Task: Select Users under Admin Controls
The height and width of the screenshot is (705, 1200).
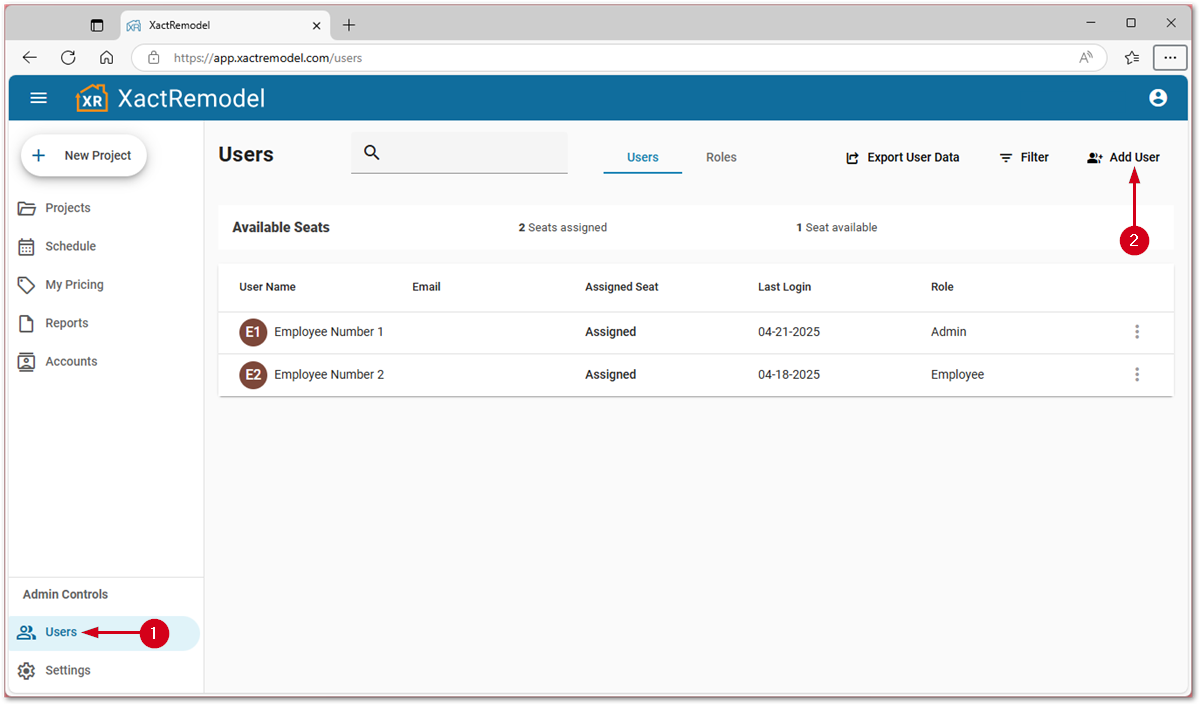Action: 104,632
